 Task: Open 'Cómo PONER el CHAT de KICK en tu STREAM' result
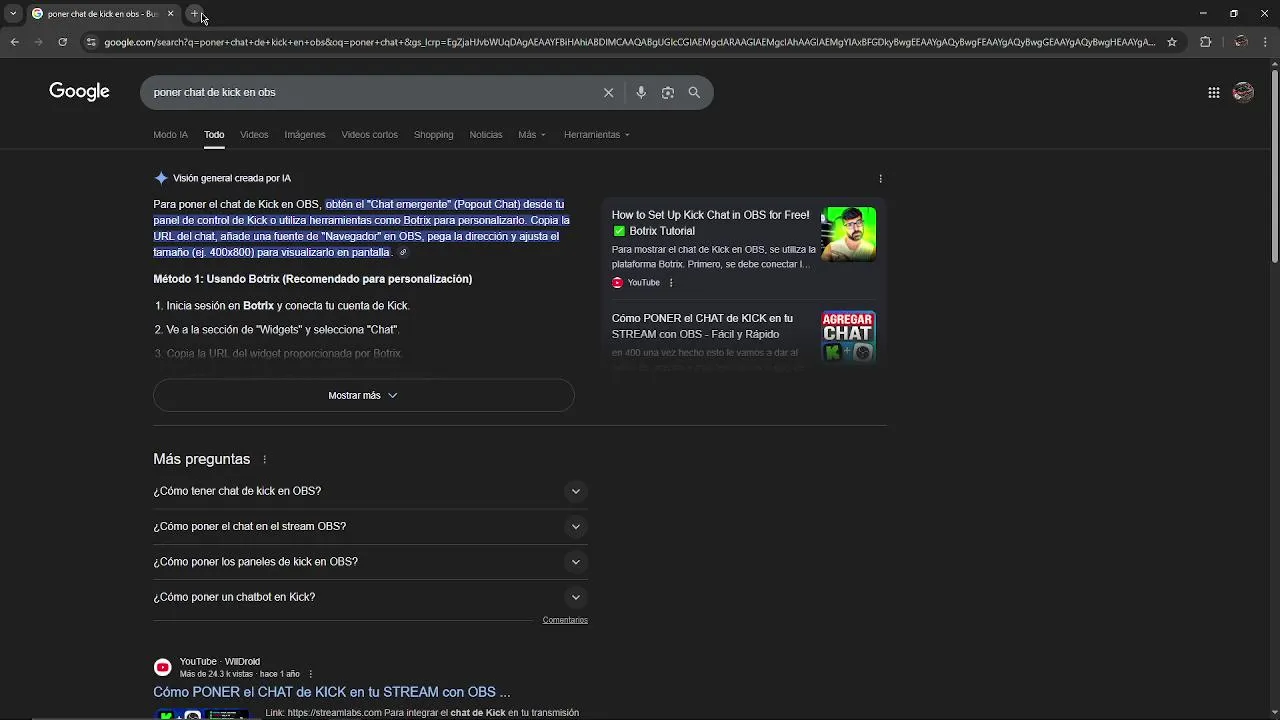click(x=332, y=692)
